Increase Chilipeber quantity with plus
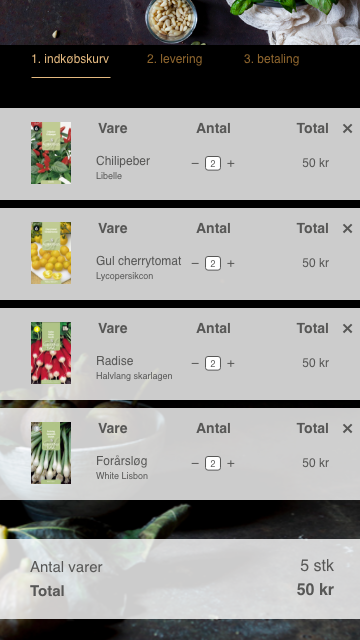The width and height of the screenshot is (360, 640). point(231,164)
